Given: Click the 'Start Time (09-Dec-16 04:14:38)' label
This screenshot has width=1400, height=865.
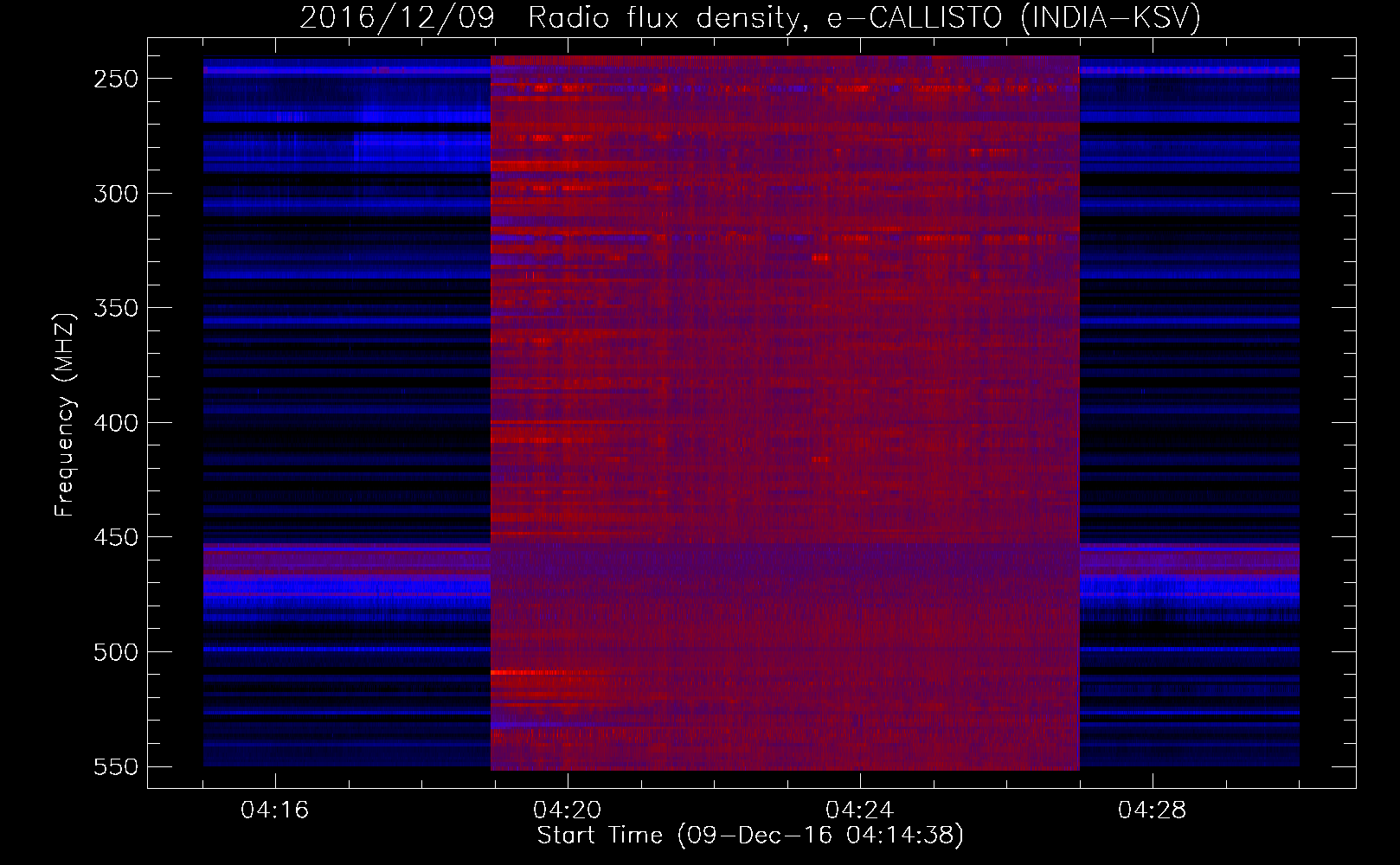Looking at the screenshot, I should (750, 836).
